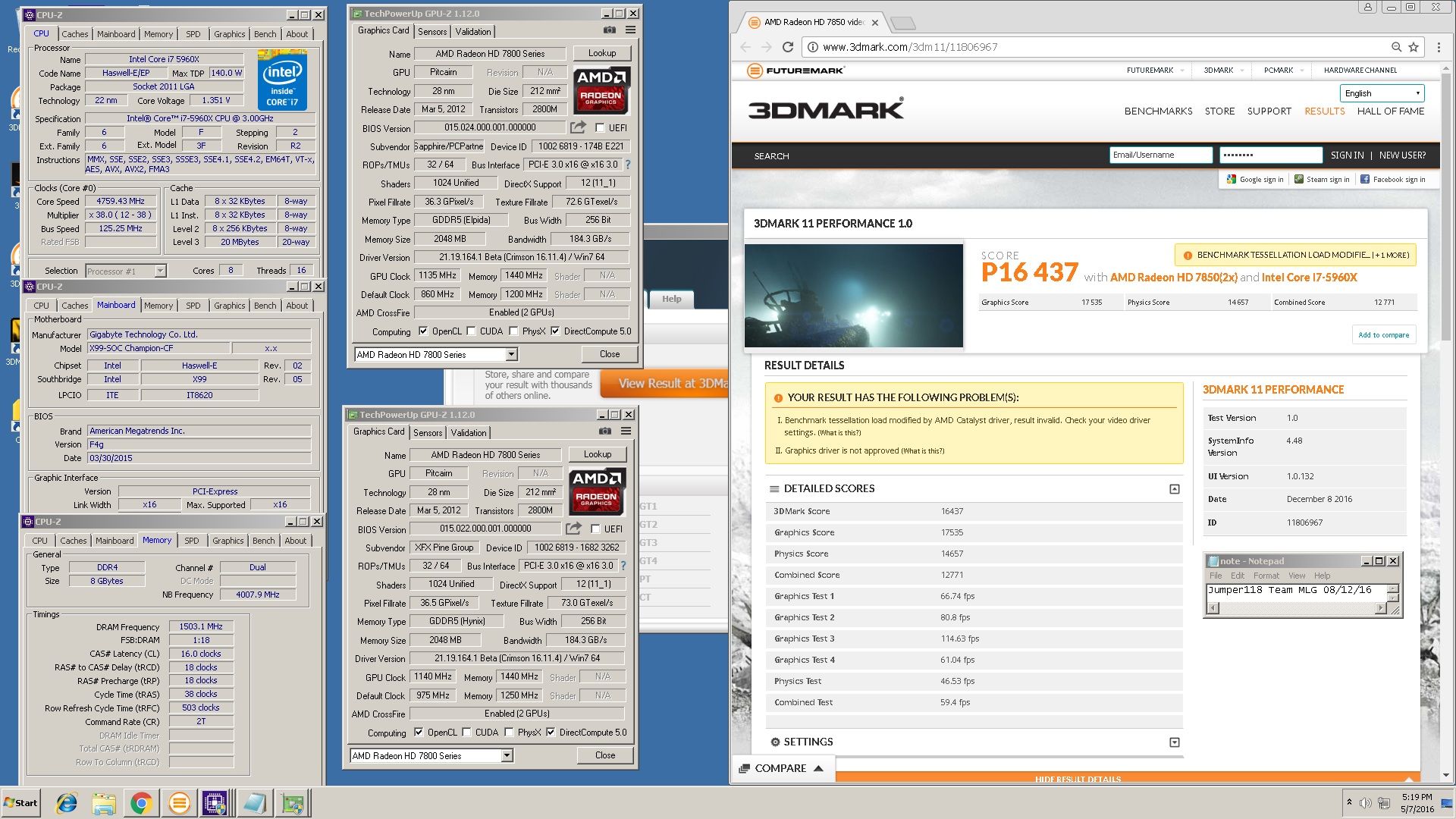Toggle OpenCL checkbox in bottom GPU-Z
Image resolution: width=1456 pixels, height=819 pixels.
point(419,733)
